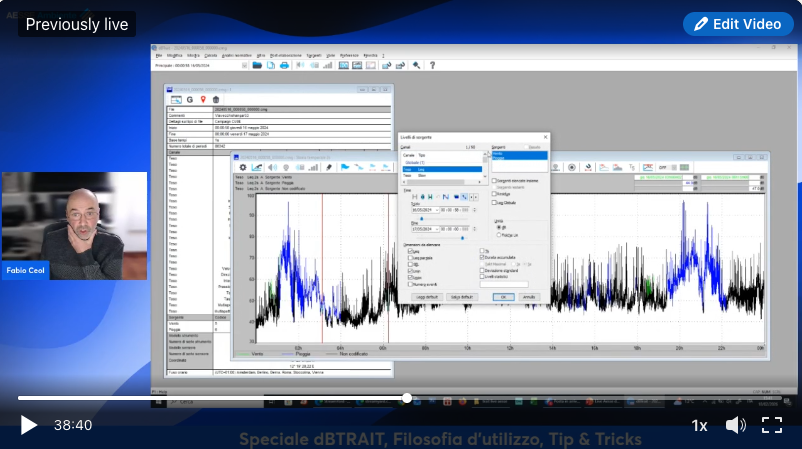Open the Modifica menu

pyautogui.click(x=174, y=55)
